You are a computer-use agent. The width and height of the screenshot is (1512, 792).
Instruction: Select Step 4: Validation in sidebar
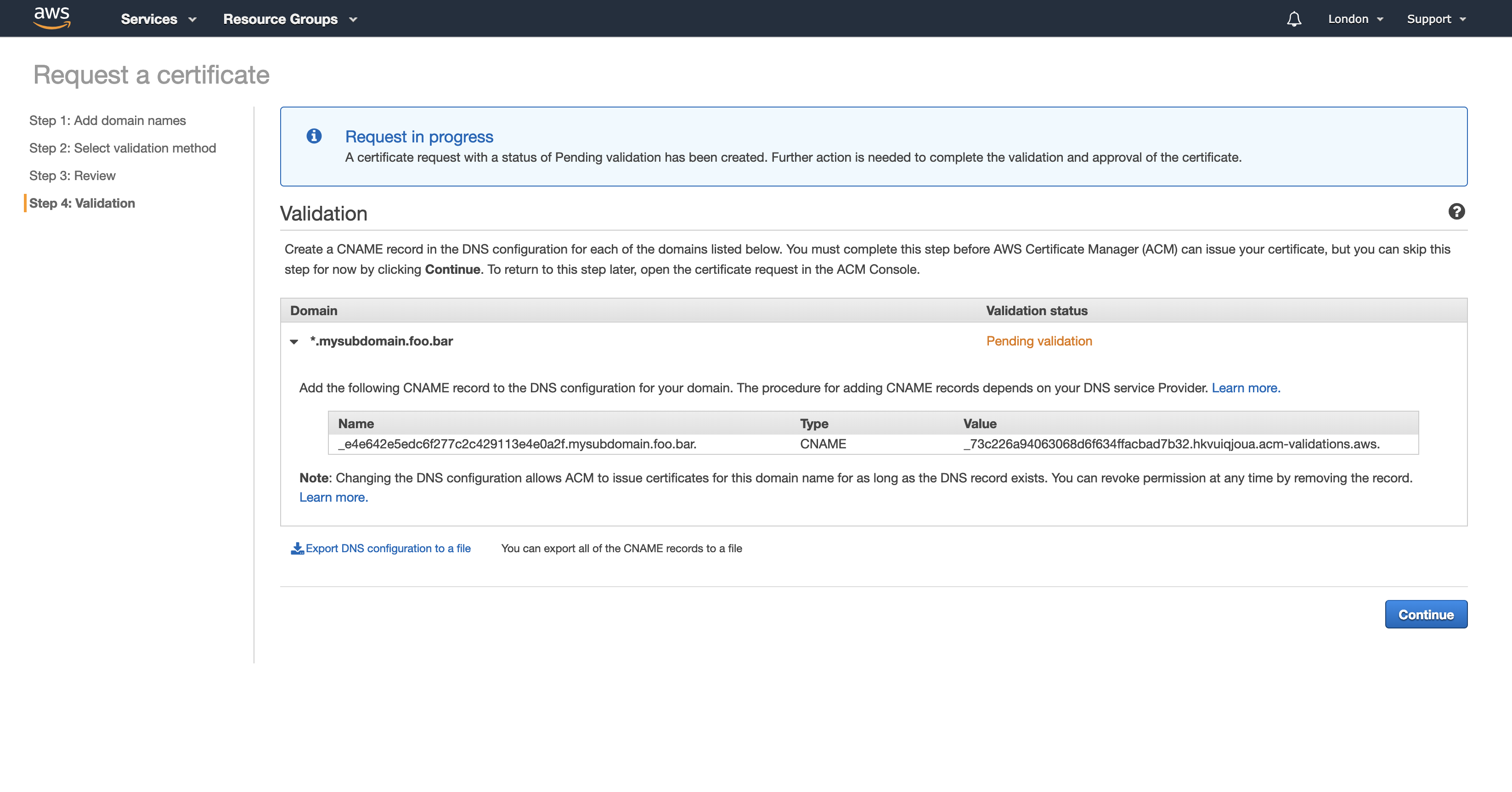coord(82,203)
